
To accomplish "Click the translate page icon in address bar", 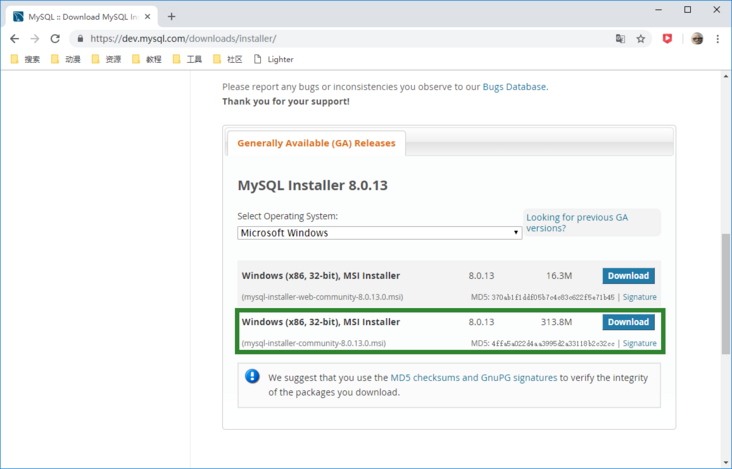I will pos(620,39).
